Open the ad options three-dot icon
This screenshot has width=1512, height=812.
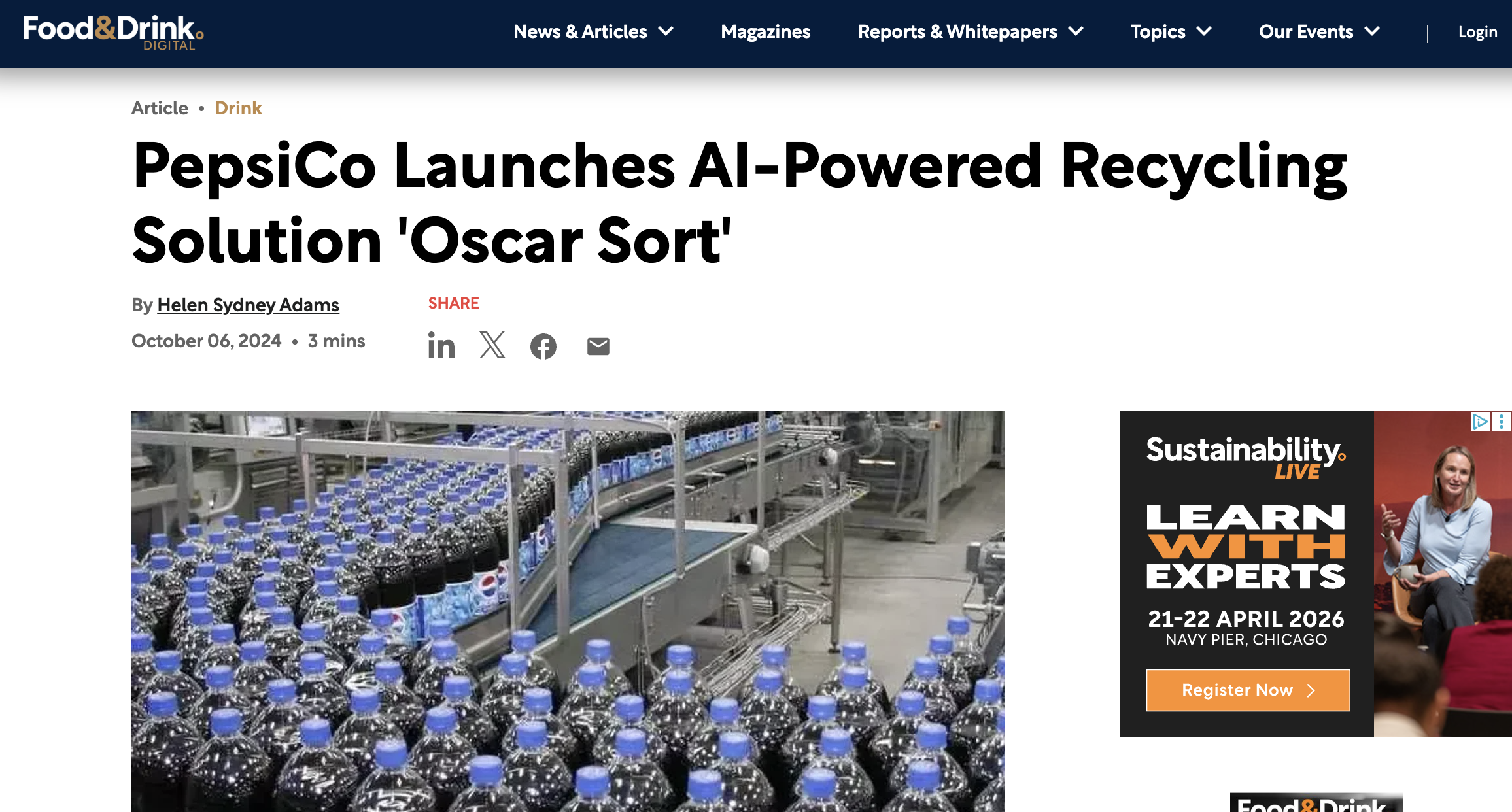[x=1502, y=422]
